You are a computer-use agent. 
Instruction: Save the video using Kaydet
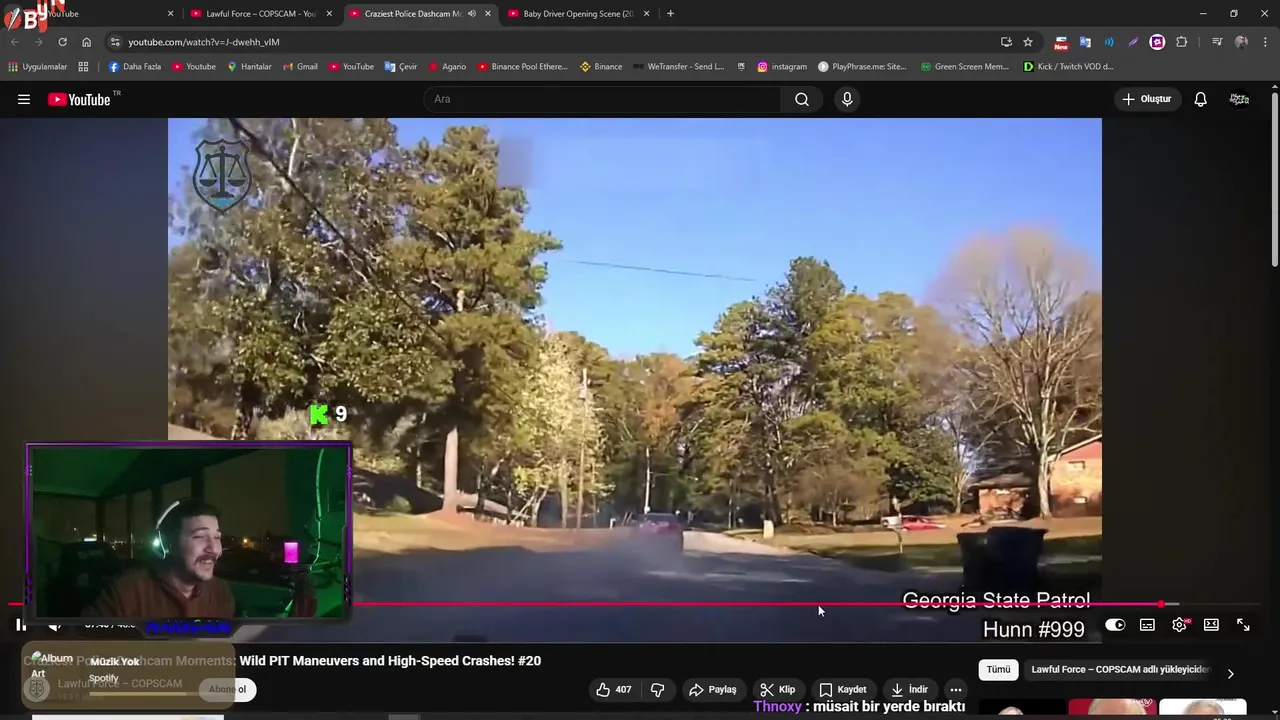click(x=843, y=689)
